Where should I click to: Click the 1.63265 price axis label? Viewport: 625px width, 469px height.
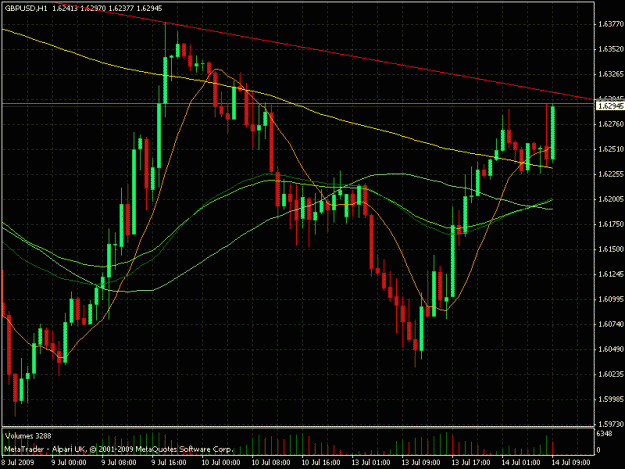click(x=611, y=74)
